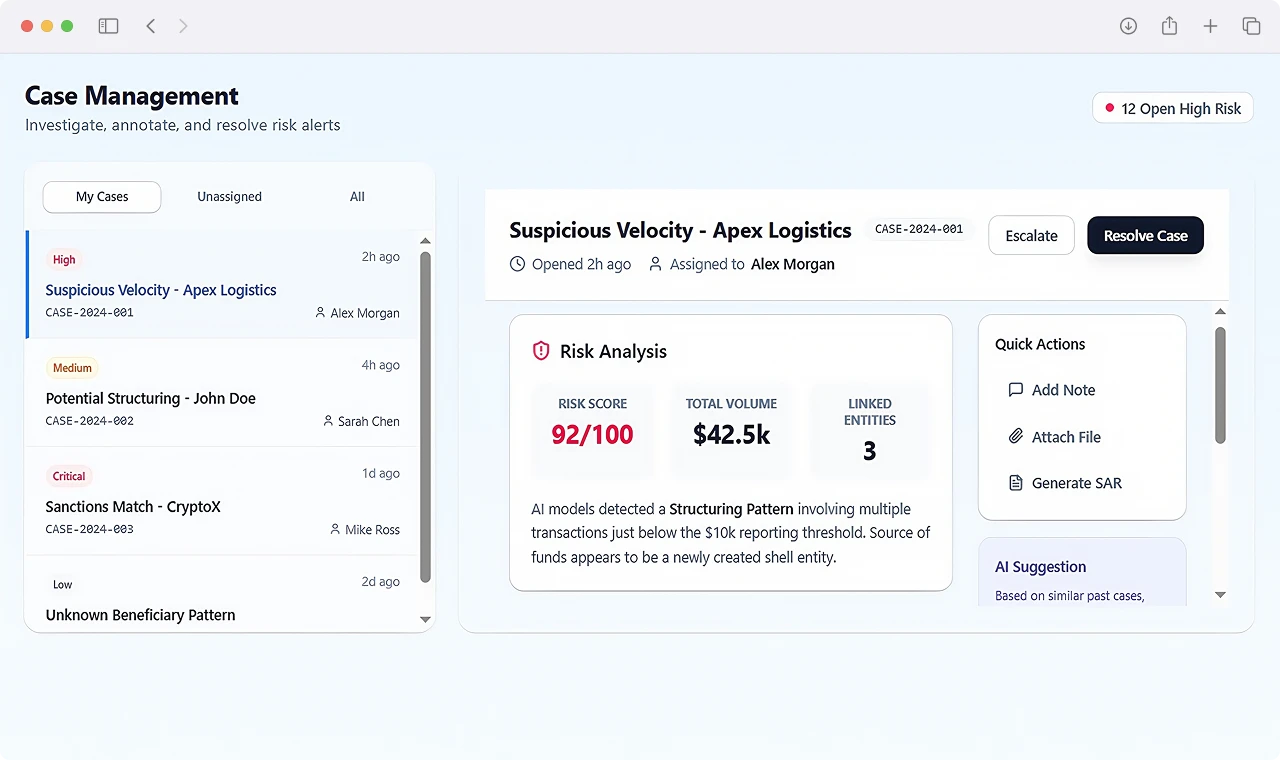This screenshot has height=760, width=1280.
Task: Click the user icon beside Mike Ross
Action: coord(335,529)
